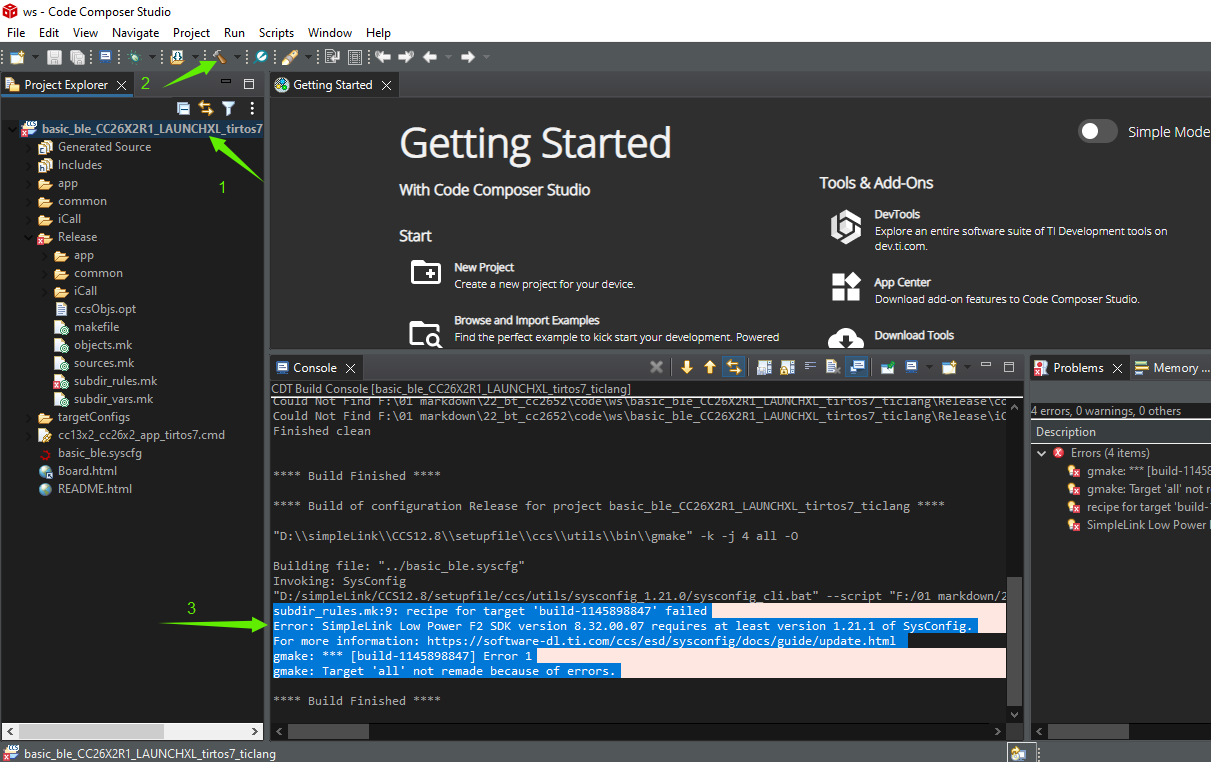Switch to the Problems tab

coord(1078,368)
